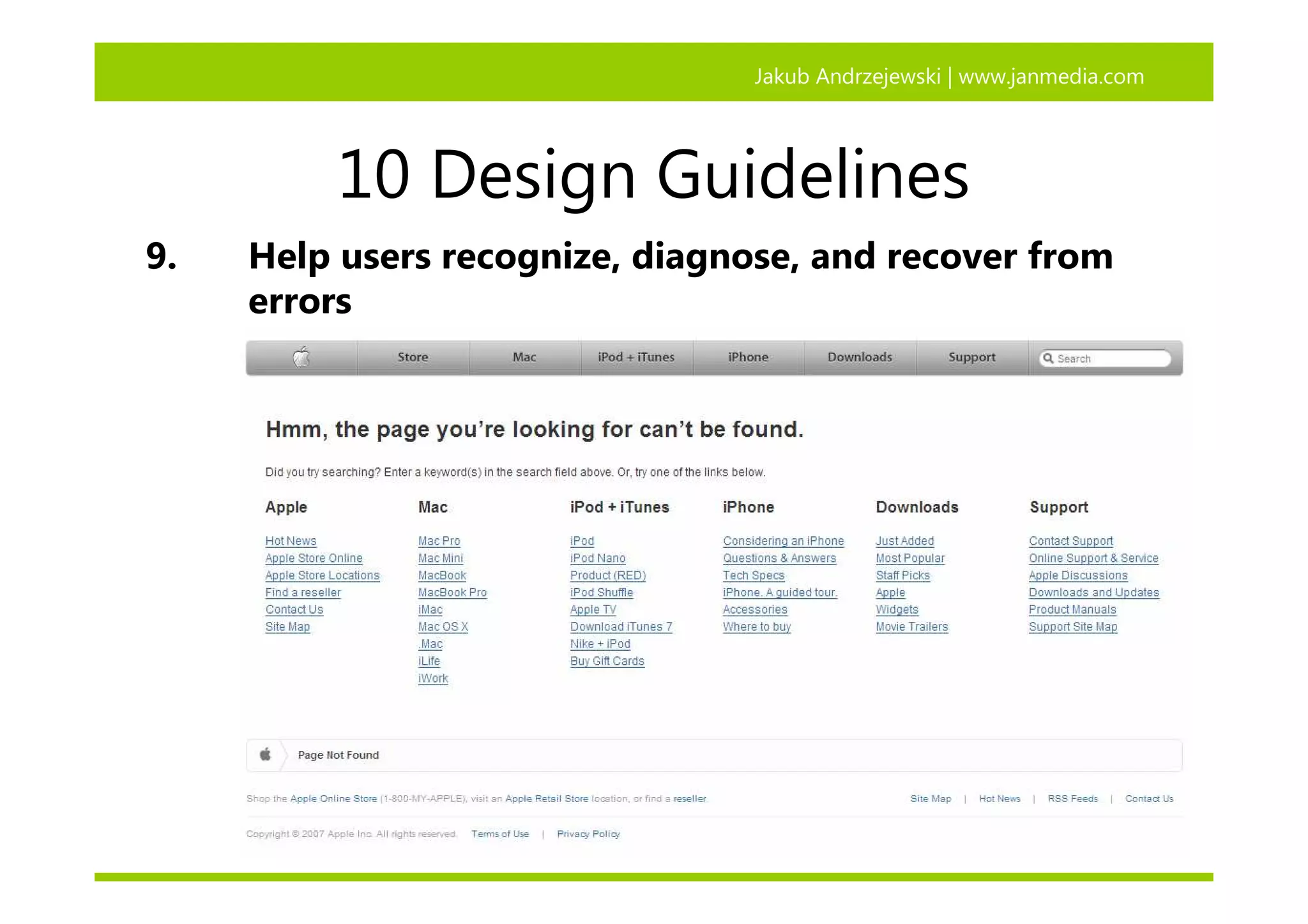Open the Store tab in navigation
The height and width of the screenshot is (924, 1308).
[413, 358]
